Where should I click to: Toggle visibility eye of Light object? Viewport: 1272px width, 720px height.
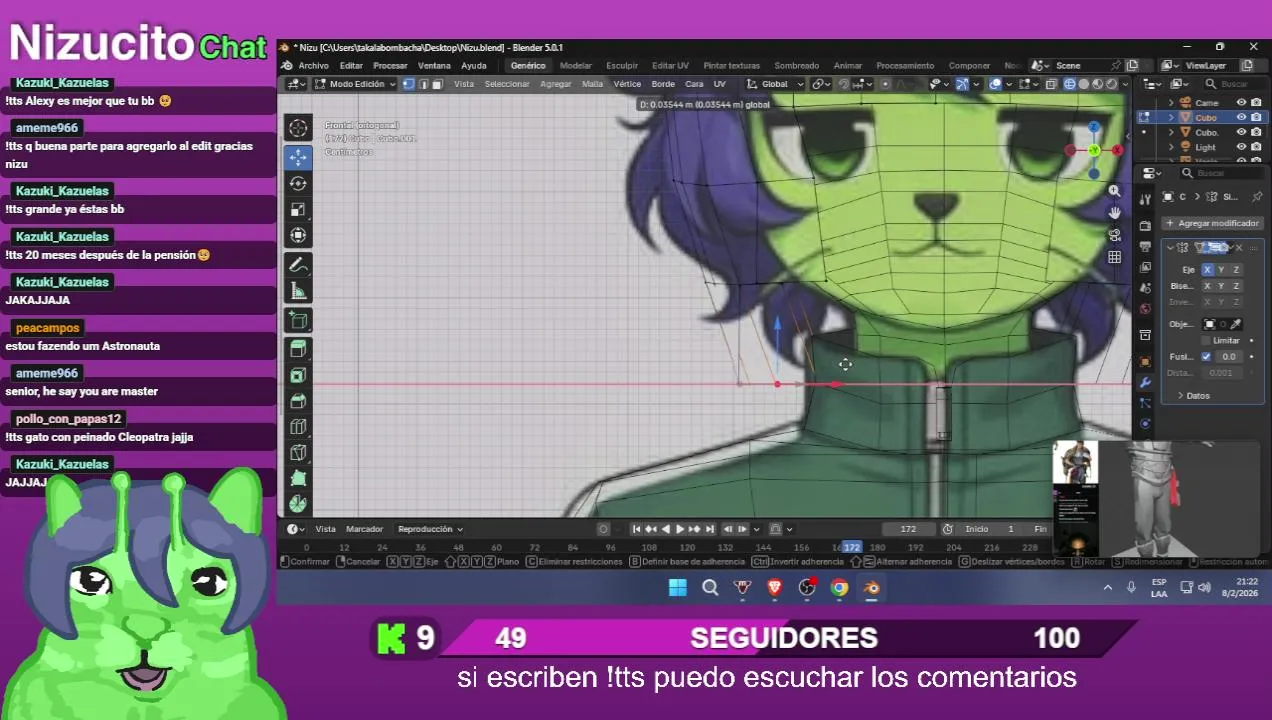pos(1241,147)
